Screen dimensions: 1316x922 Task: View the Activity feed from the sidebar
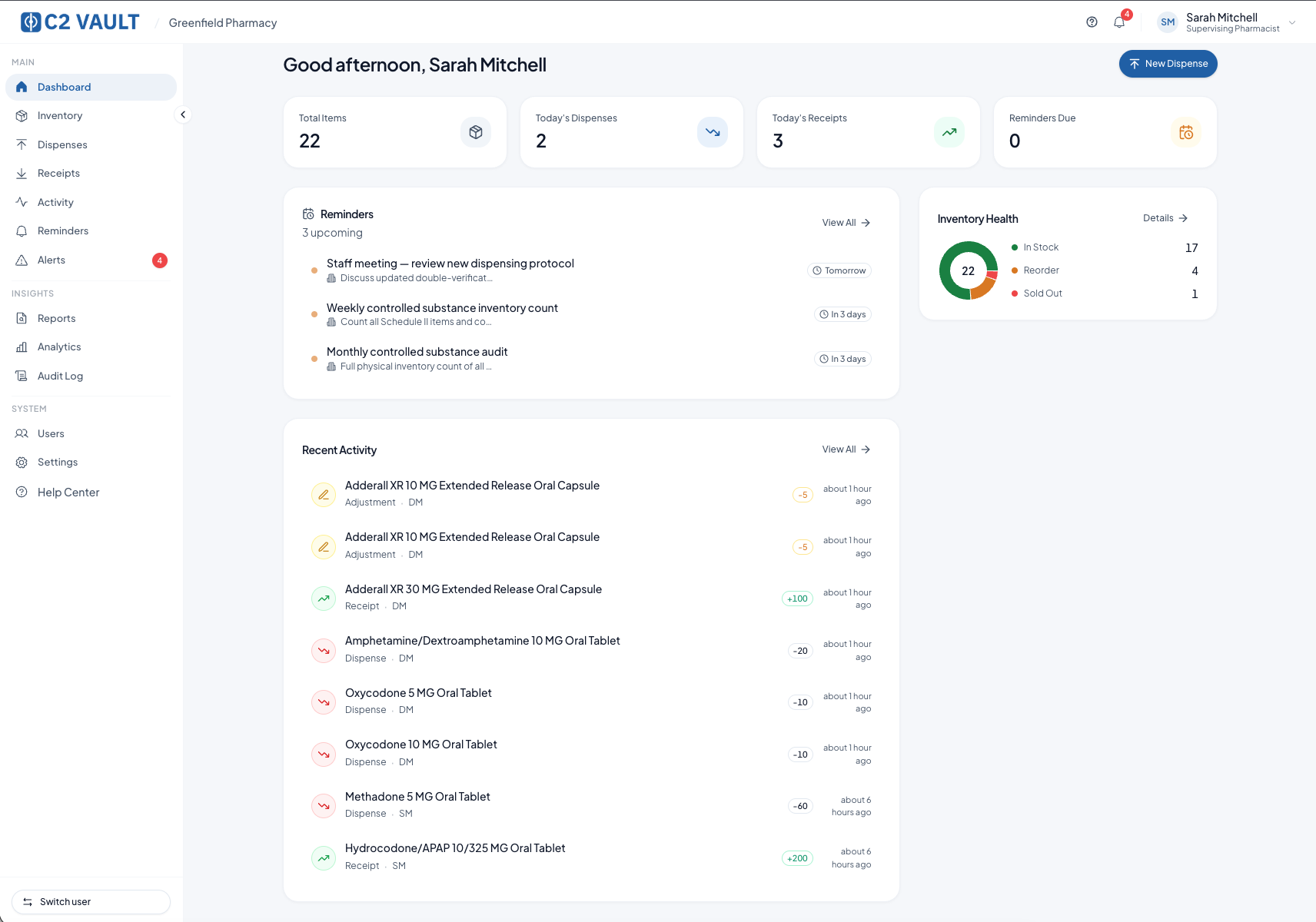55,202
